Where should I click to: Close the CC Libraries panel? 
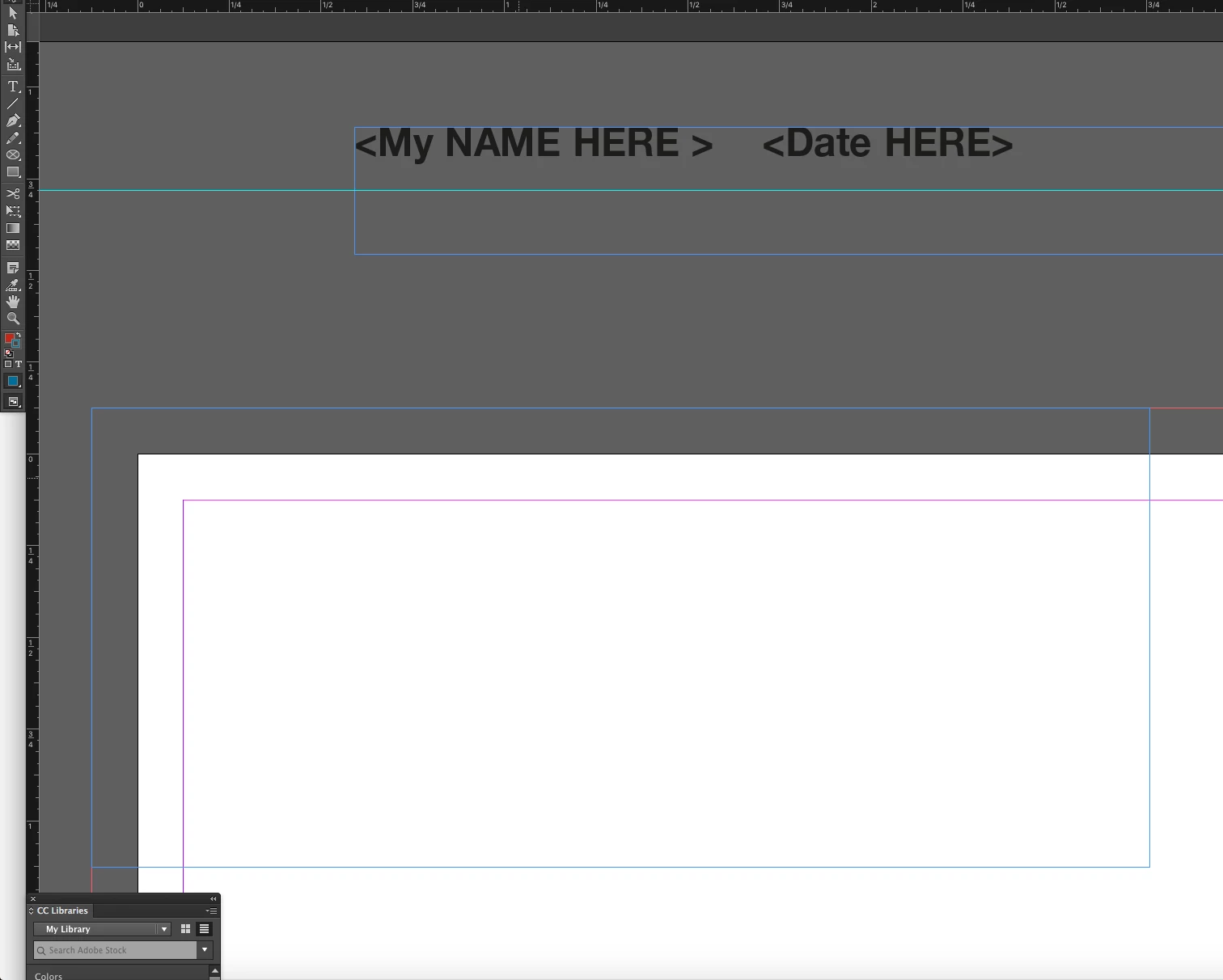[33, 899]
